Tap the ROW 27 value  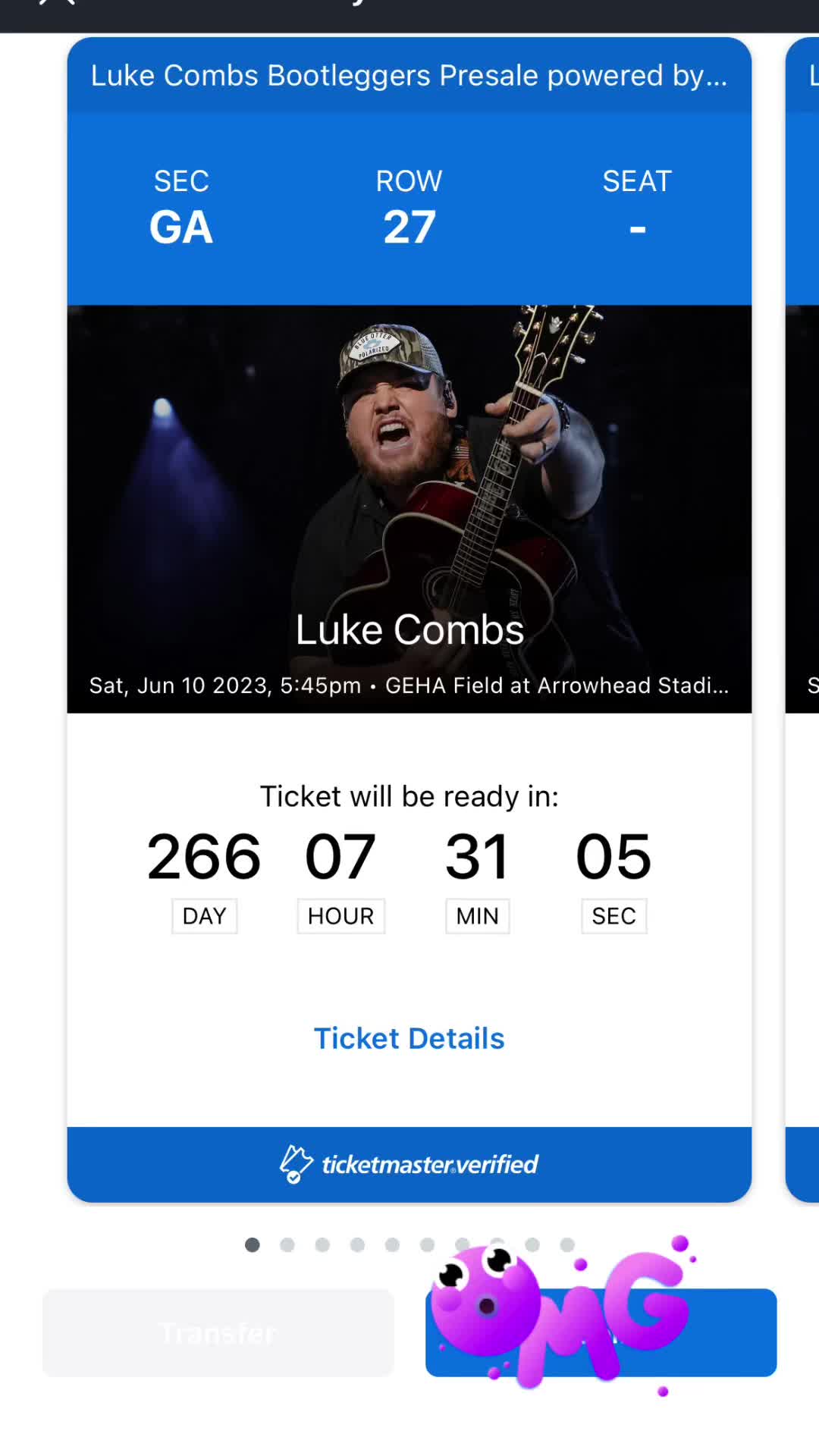tap(409, 226)
